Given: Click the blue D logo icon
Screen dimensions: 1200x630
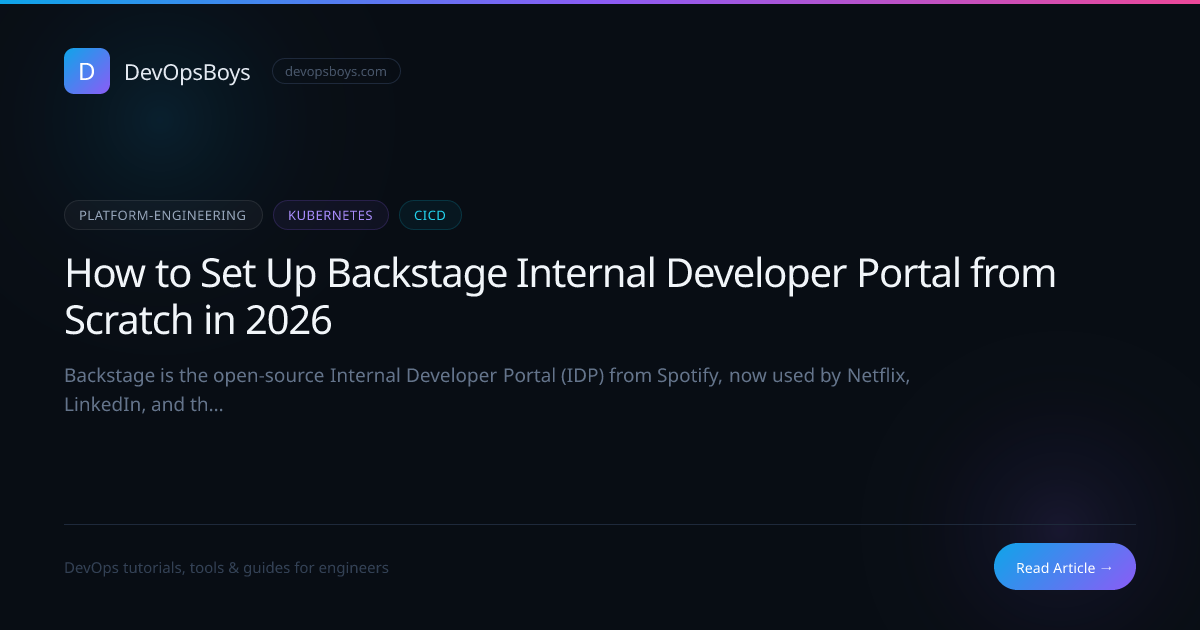Looking at the screenshot, I should click(87, 71).
